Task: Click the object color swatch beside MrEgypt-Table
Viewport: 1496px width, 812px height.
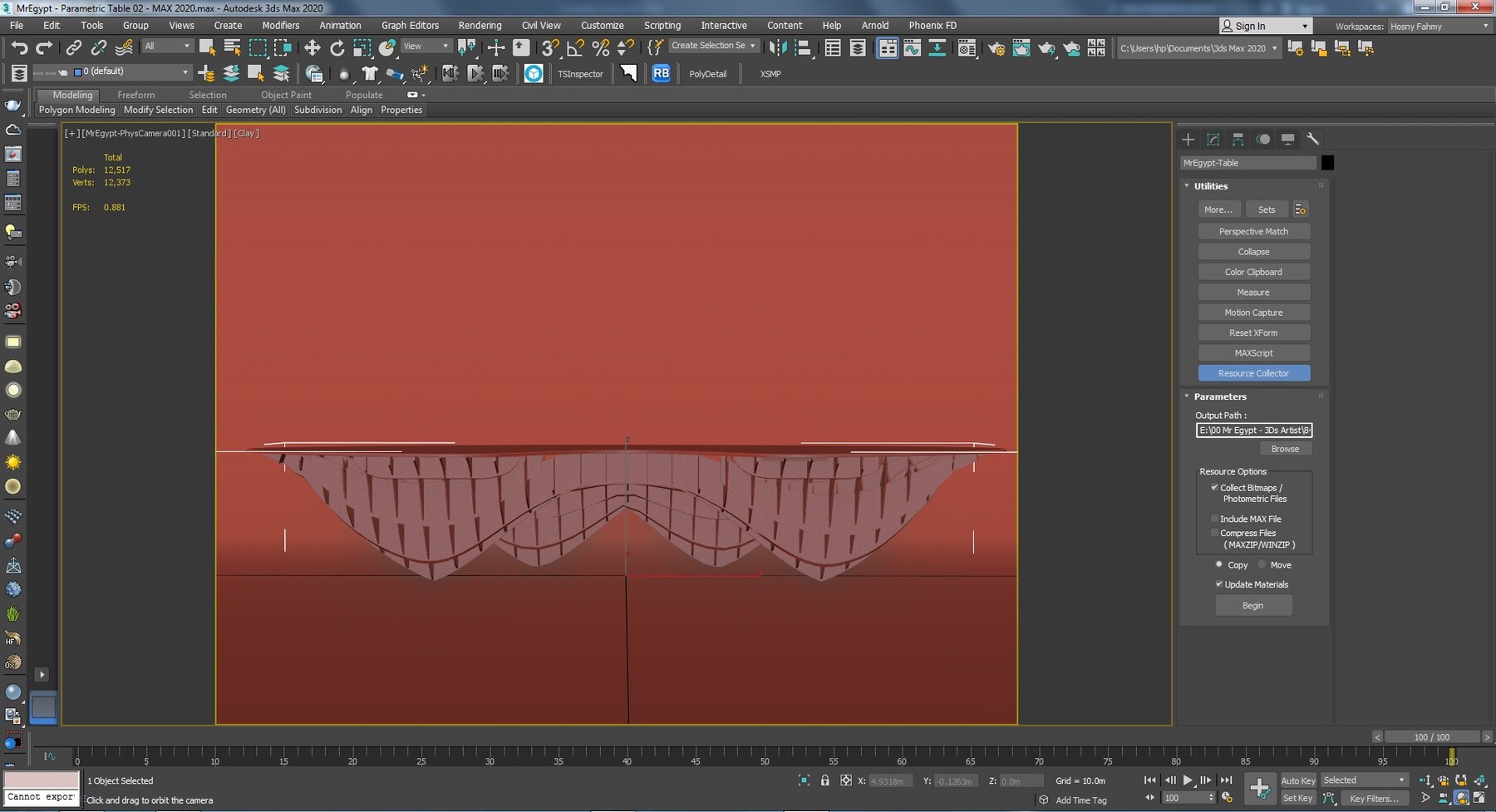Action: [1327, 163]
